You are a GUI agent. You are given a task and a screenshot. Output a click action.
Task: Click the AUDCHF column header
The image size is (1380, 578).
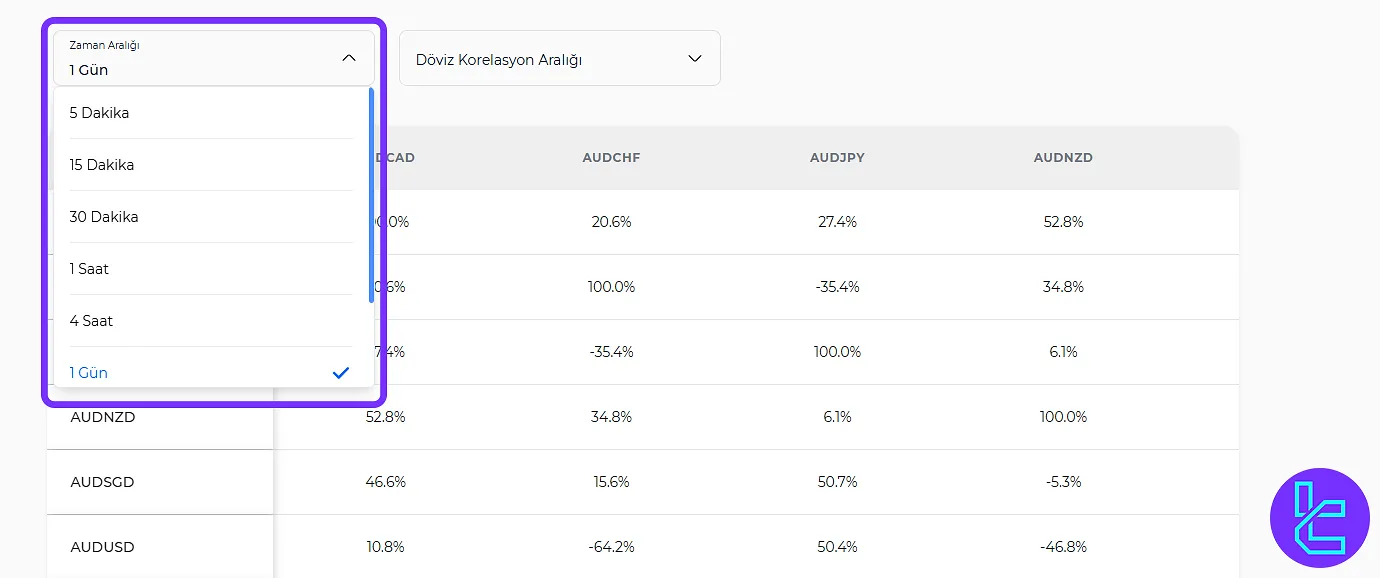click(611, 158)
